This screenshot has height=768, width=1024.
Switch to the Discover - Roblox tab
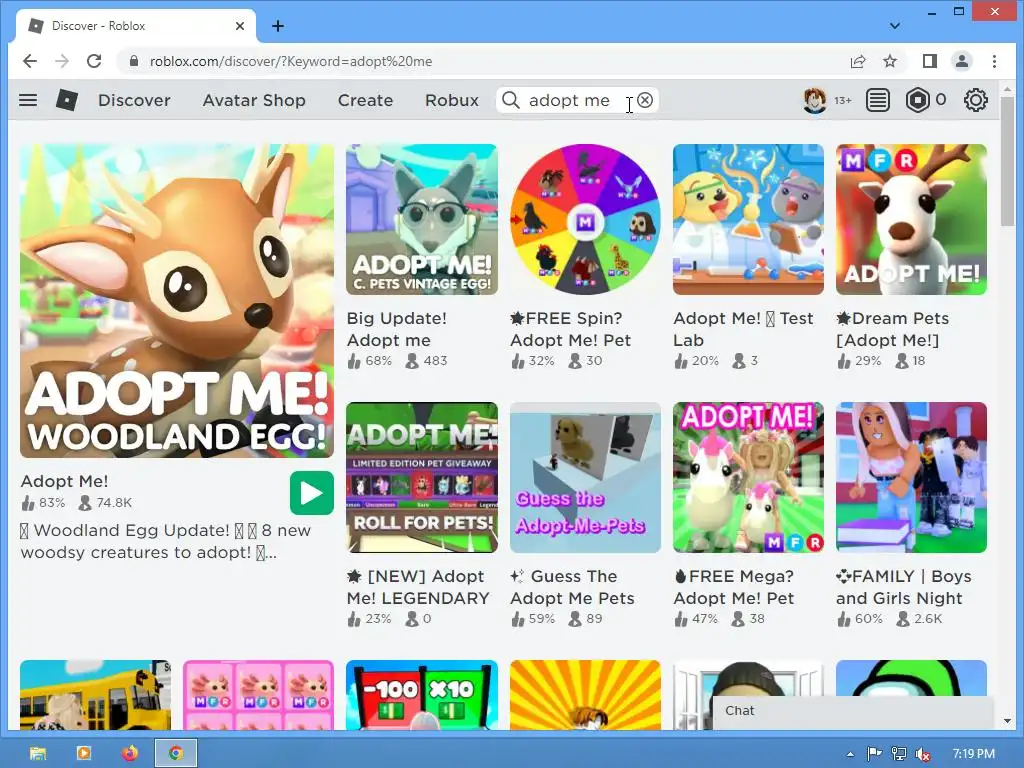134,26
